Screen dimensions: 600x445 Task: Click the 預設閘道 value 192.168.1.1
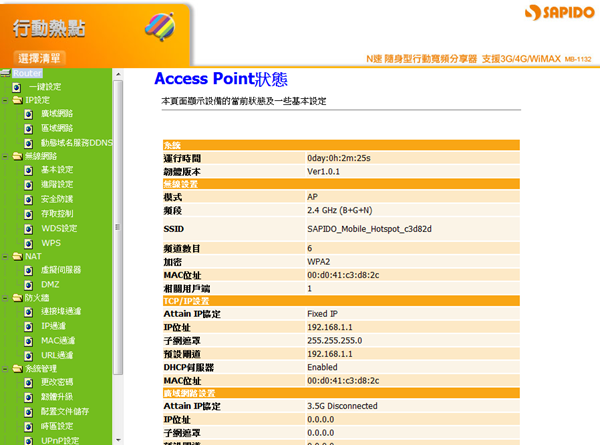(x=329, y=354)
